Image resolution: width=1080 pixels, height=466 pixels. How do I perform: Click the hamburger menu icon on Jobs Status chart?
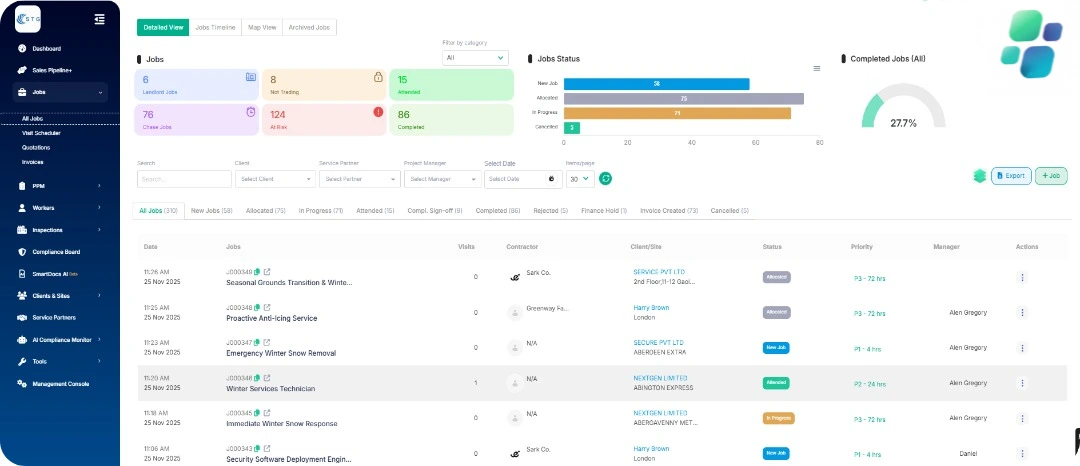click(816, 69)
